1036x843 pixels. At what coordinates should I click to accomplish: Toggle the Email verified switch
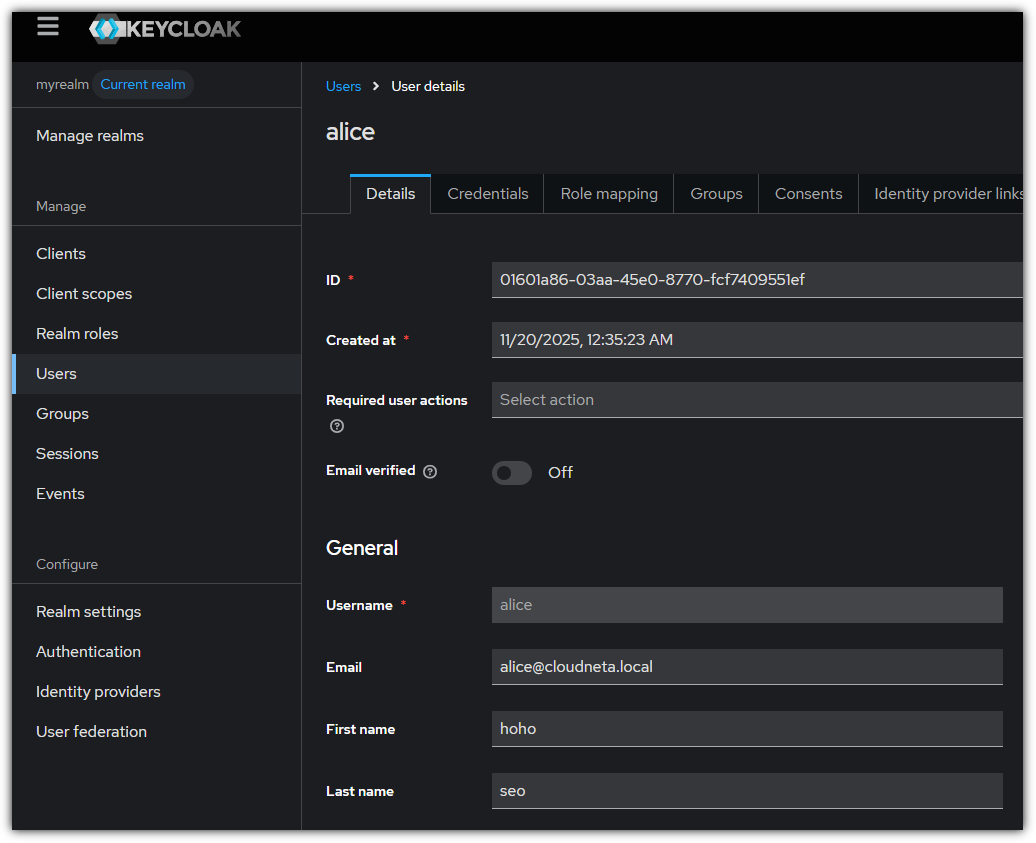[511, 472]
